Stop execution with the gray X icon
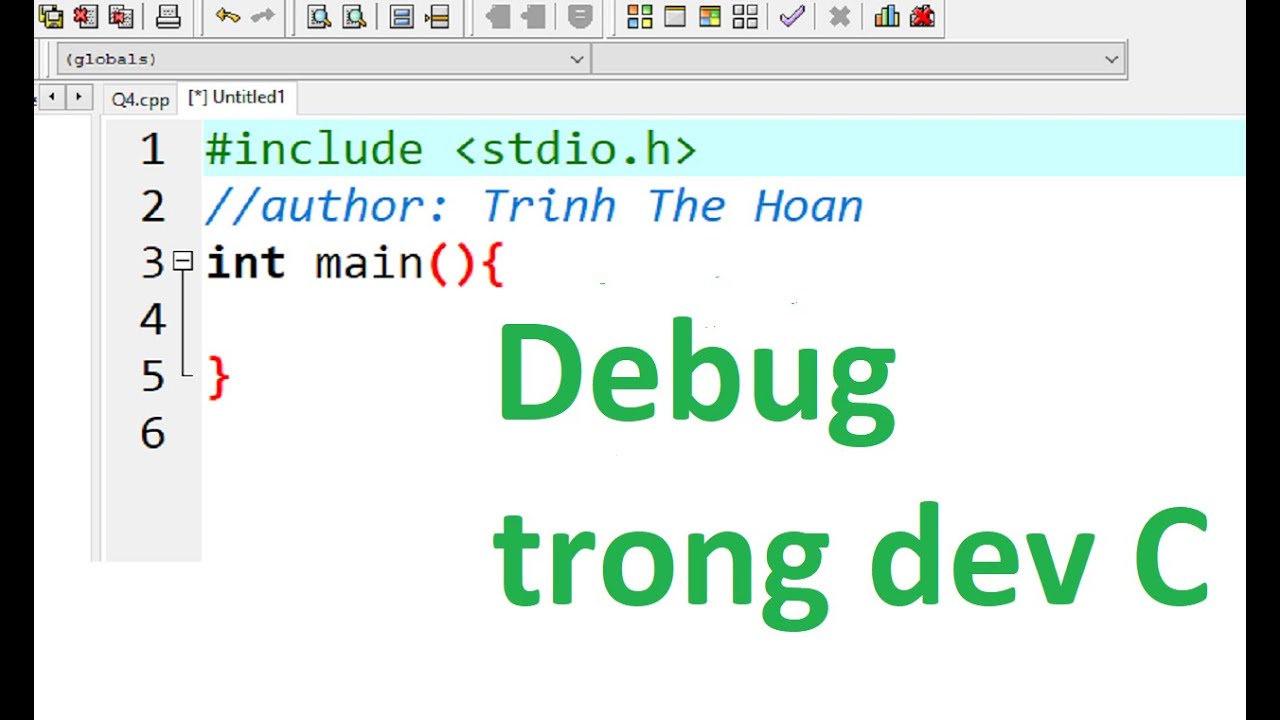 [840, 16]
